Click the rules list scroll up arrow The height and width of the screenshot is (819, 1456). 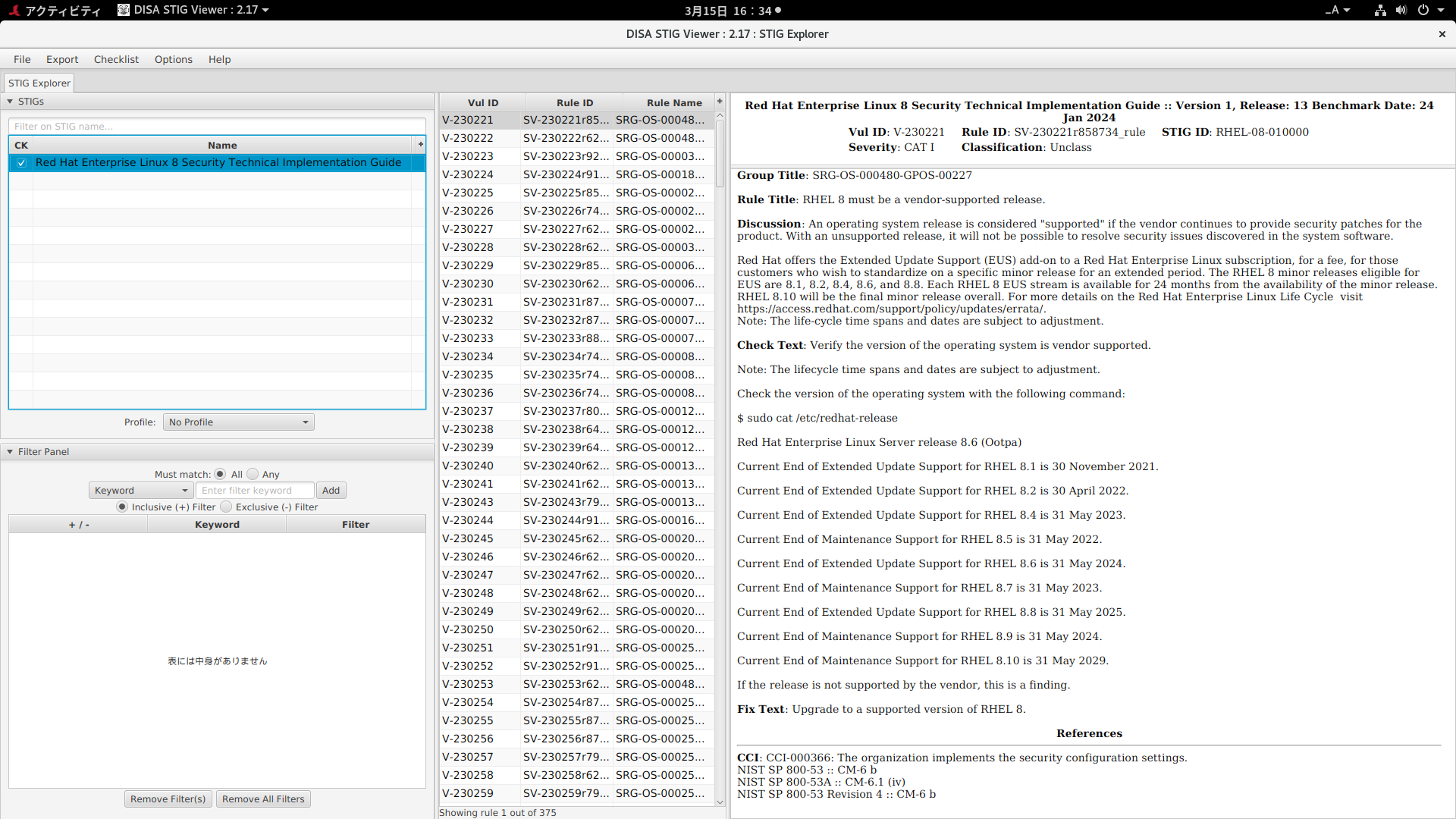[720, 115]
